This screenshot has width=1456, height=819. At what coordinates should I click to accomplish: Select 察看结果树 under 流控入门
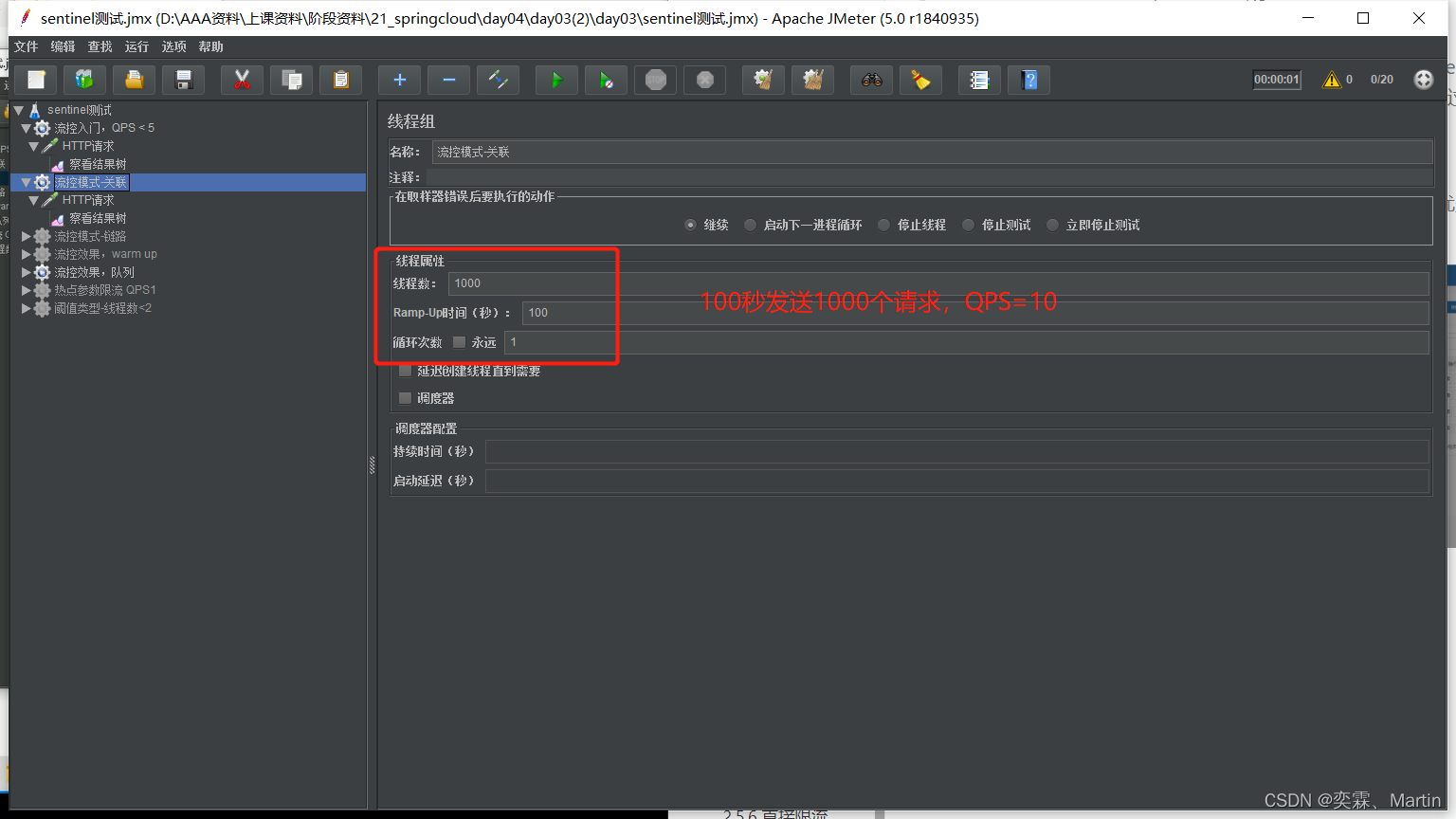[97, 164]
